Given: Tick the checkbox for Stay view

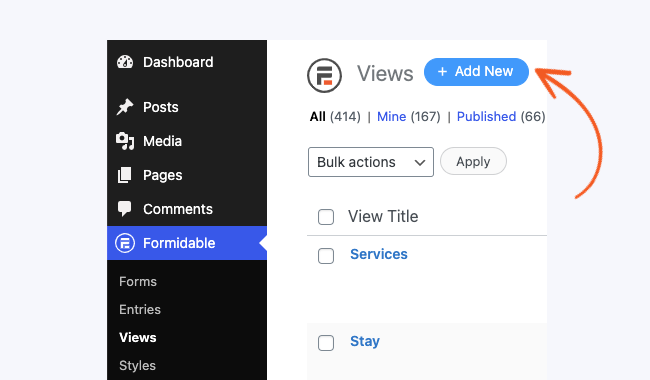Looking at the screenshot, I should [326, 343].
